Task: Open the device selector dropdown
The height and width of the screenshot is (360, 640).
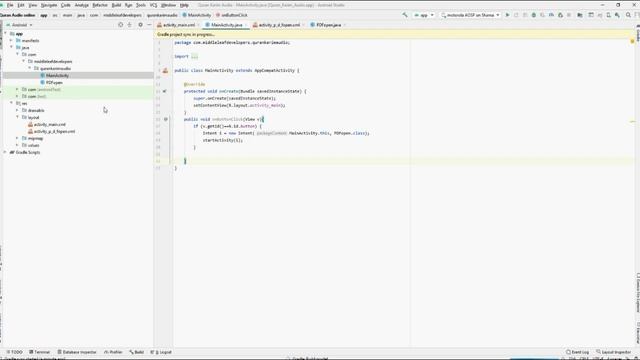Action: tap(470, 15)
